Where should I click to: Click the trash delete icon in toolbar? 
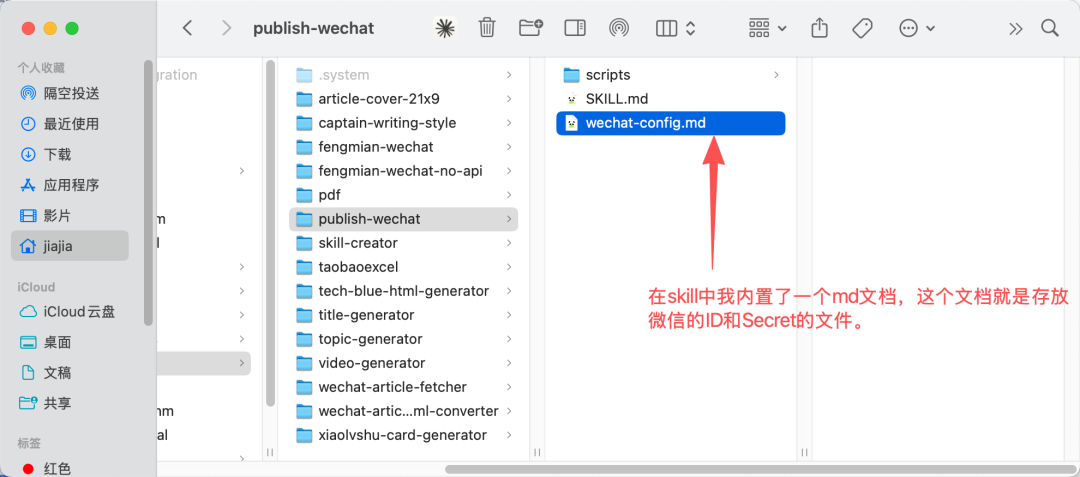coord(487,28)
